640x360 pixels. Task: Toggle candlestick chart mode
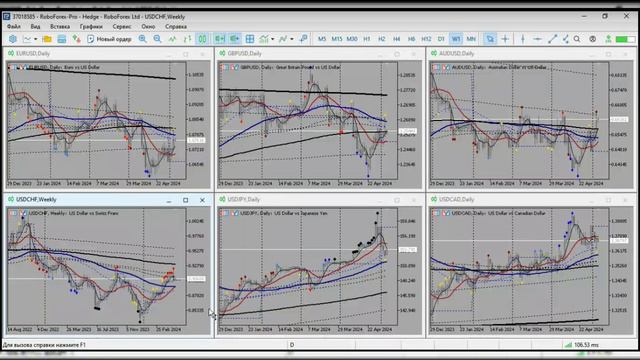coord(202,39)
